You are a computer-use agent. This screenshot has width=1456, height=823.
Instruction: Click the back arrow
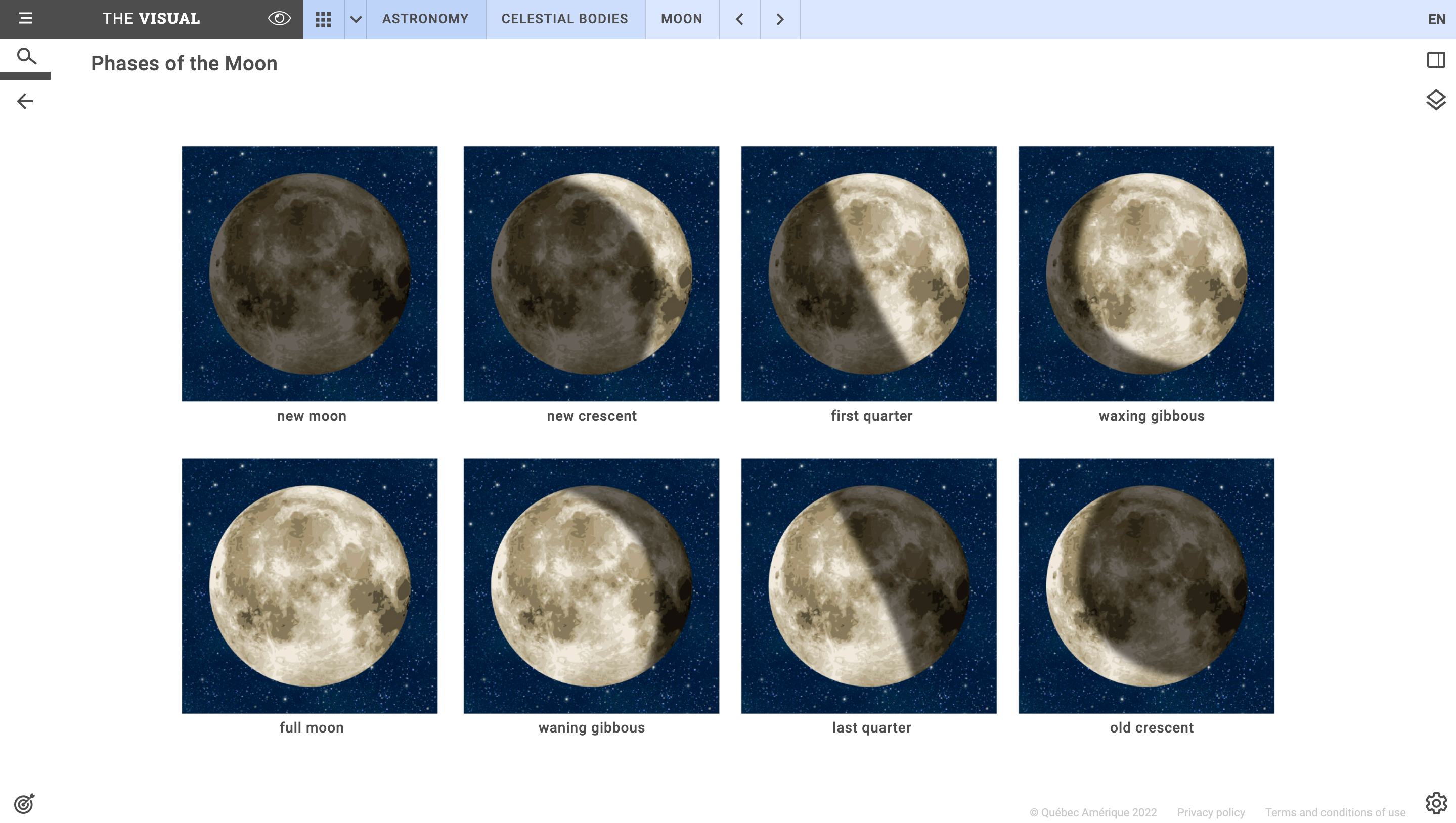pyautogui.click(x=25, y=101)
